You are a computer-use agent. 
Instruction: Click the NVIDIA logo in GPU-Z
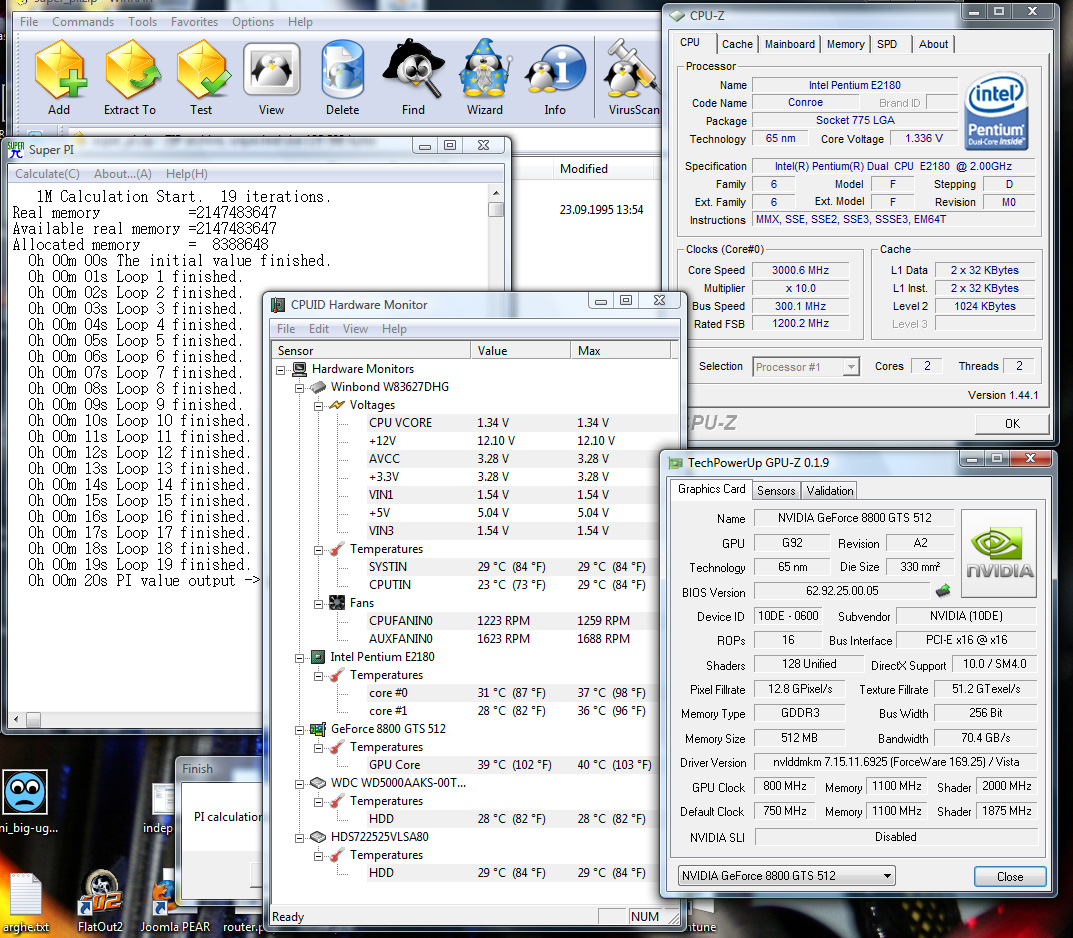[x=999, y=553]
